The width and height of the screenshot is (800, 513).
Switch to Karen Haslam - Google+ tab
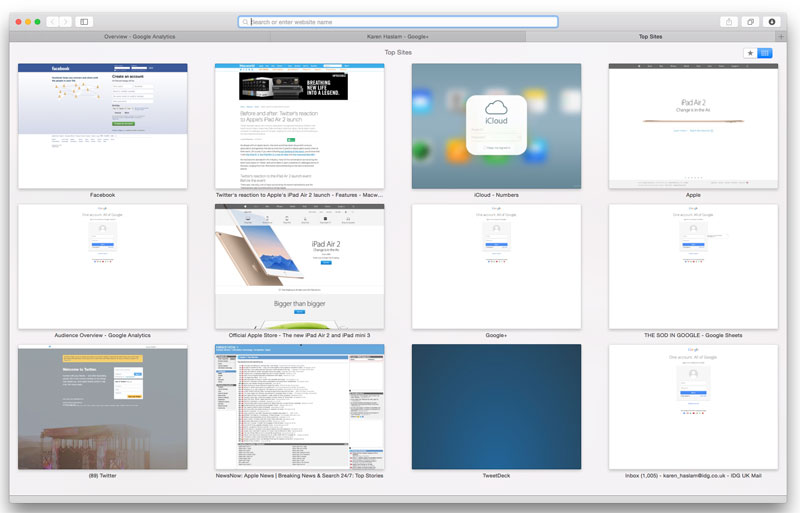pos(398,37)
